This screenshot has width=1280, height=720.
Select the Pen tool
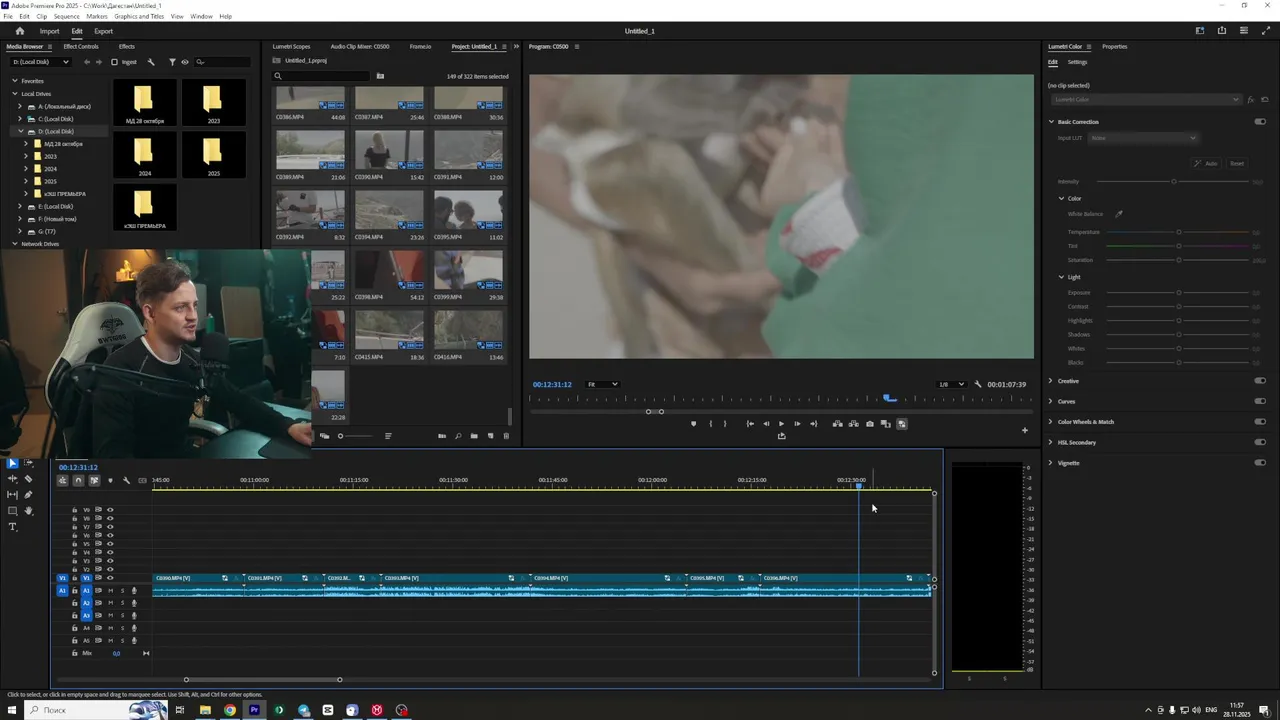28,495
